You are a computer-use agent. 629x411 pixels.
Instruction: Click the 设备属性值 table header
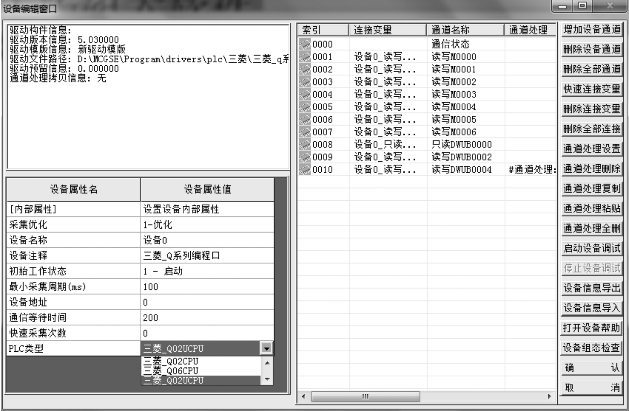point(207,189)
